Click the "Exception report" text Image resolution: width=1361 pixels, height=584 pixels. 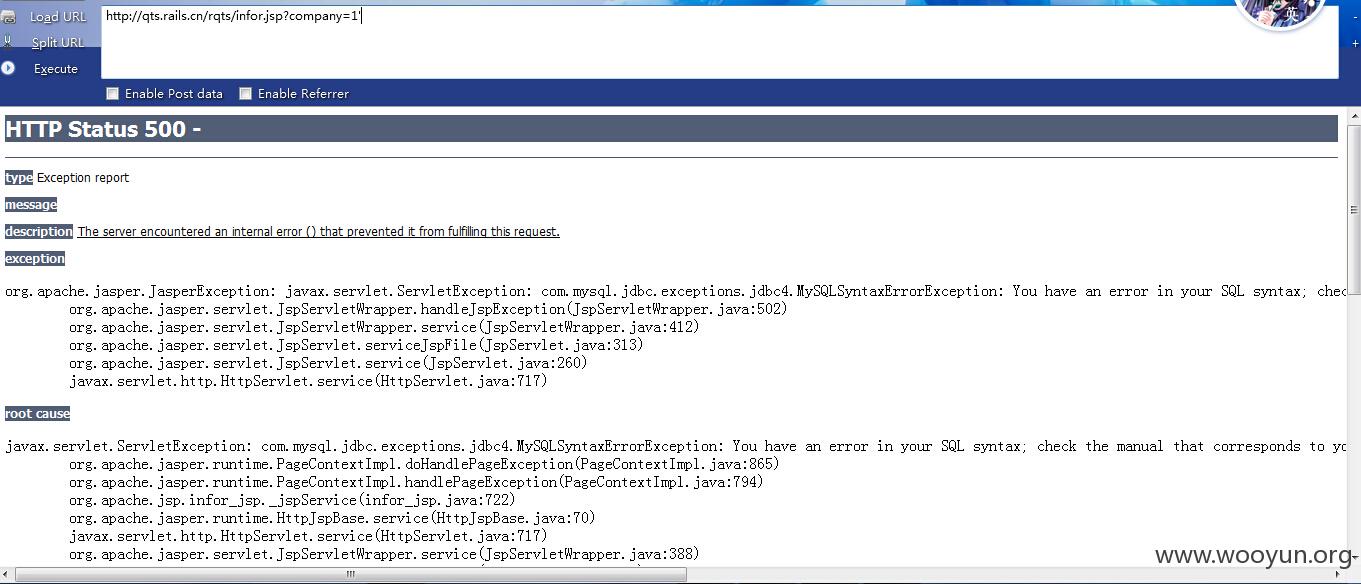click(x=83, y=178)
